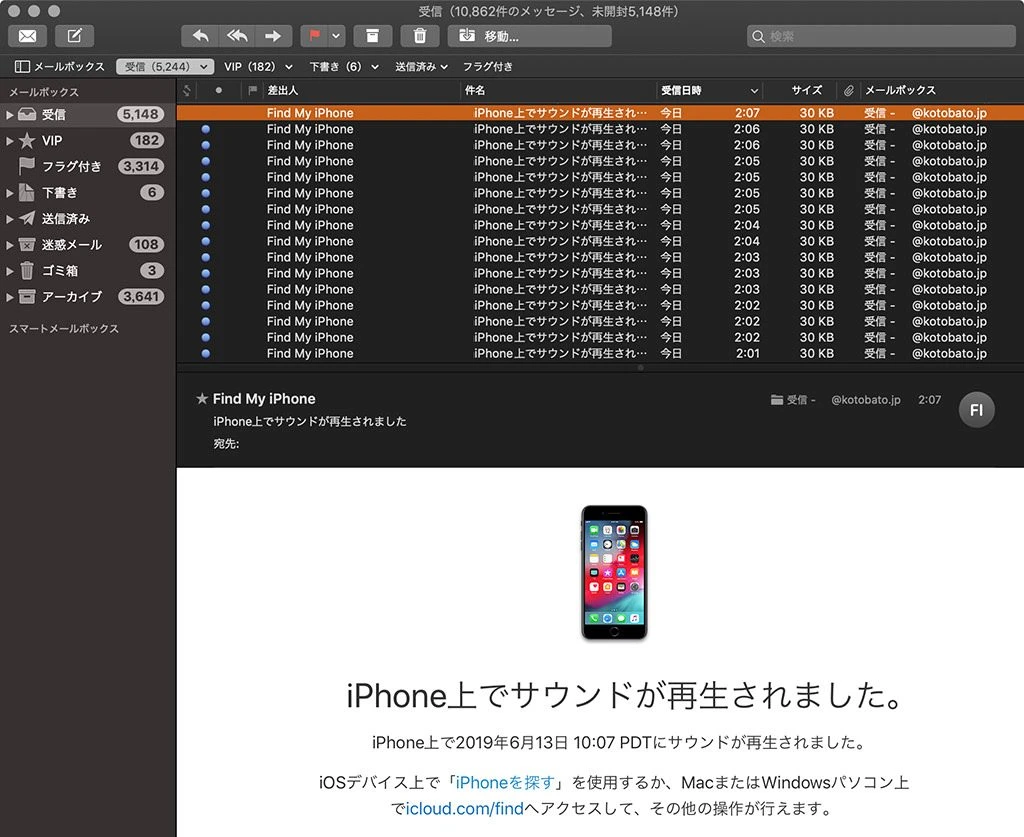Click the Reply arrow icon
The image size is (1024, 837).
pyautogui.click(x=200, y=36)
